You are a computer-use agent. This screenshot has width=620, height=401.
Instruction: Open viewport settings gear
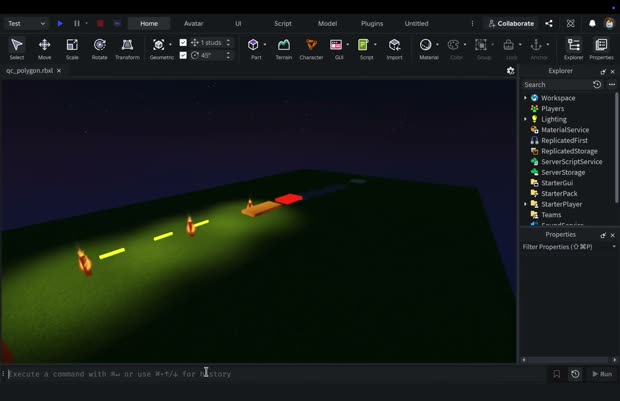pos(510,71)
